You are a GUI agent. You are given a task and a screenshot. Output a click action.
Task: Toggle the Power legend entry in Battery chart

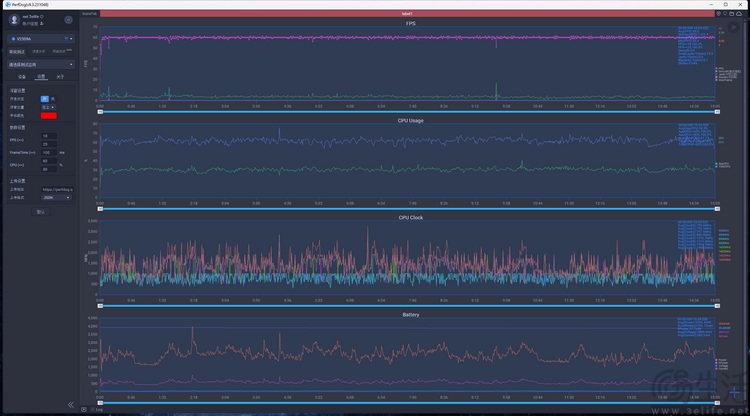[721, 360]
